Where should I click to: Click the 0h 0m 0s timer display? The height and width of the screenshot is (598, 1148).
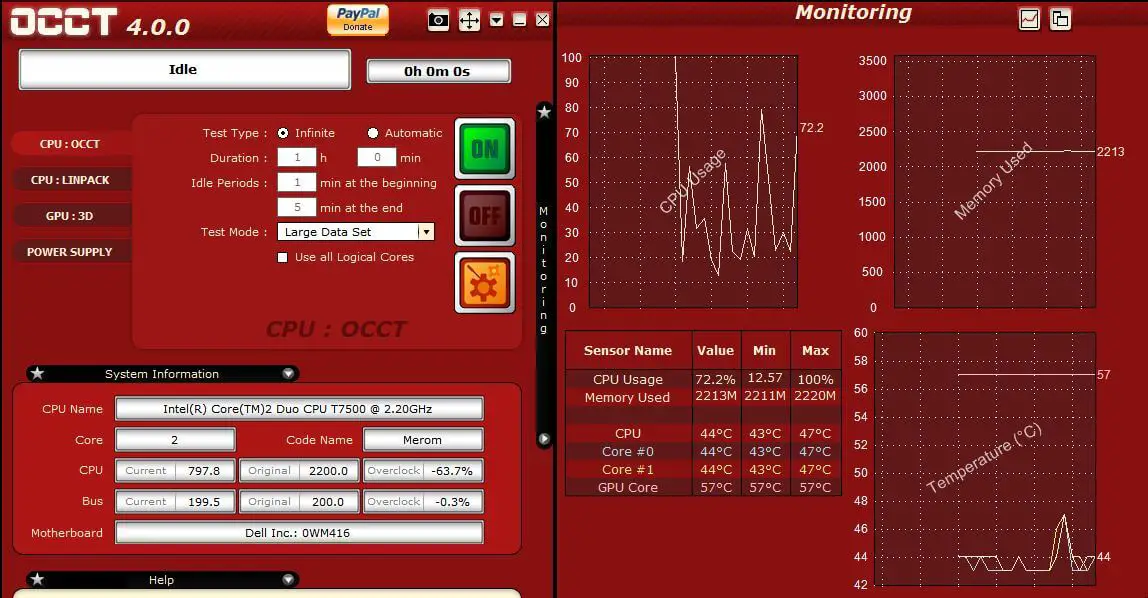(x=438, y=71)
